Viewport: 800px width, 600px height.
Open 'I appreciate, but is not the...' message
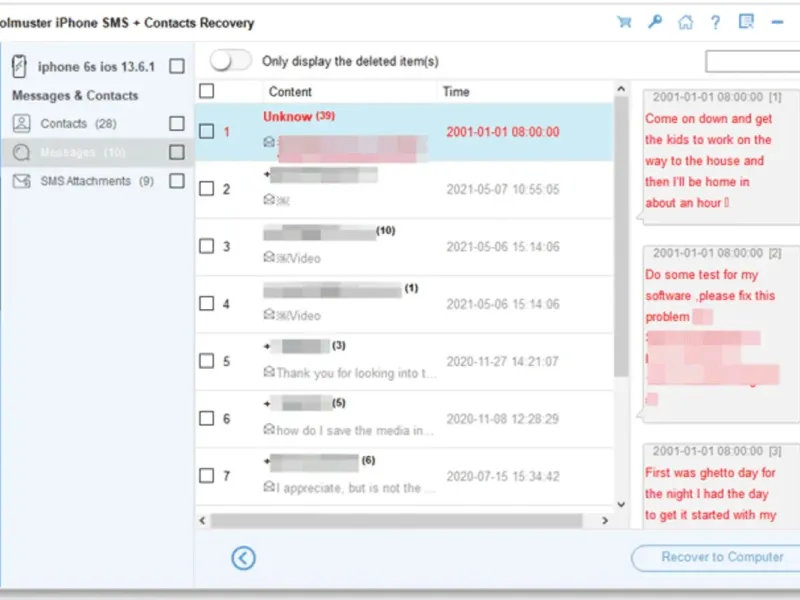[x=356, y=488]
